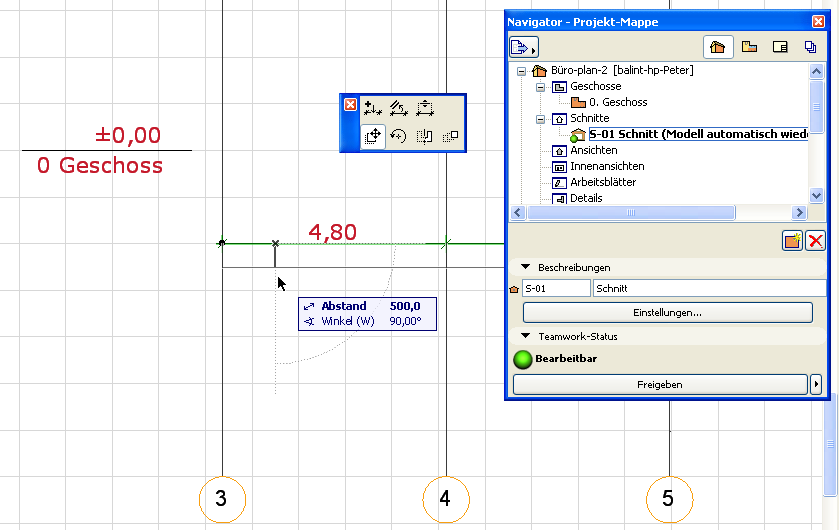Pick the offset edge pet-palette icon
The height and width of the screenshot is (530, 839).
[x=425, y=109]
